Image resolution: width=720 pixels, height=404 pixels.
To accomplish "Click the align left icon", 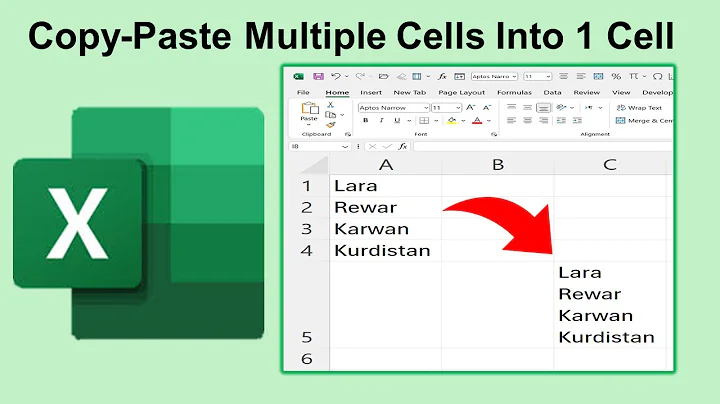I will tap(511, 121).
